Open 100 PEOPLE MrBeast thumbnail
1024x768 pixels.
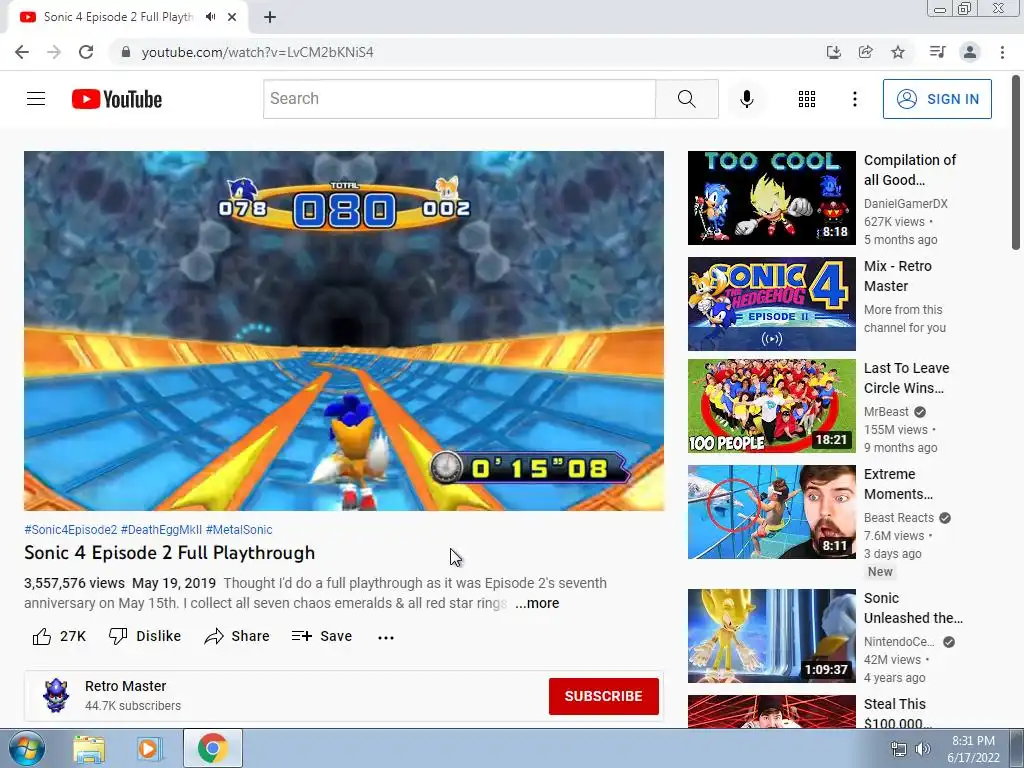[x=771, y=406]
